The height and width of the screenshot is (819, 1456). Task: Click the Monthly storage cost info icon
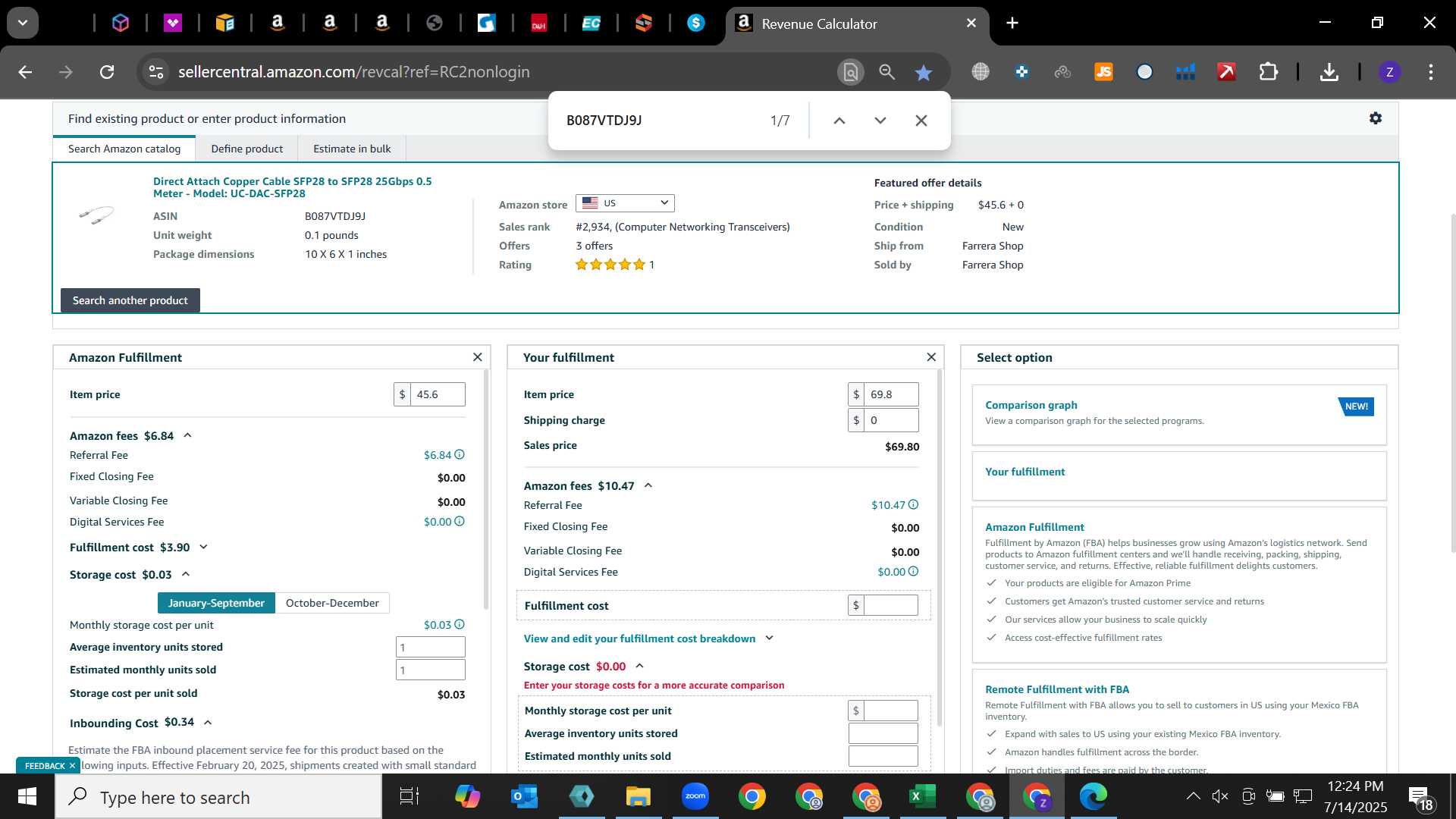460,625
